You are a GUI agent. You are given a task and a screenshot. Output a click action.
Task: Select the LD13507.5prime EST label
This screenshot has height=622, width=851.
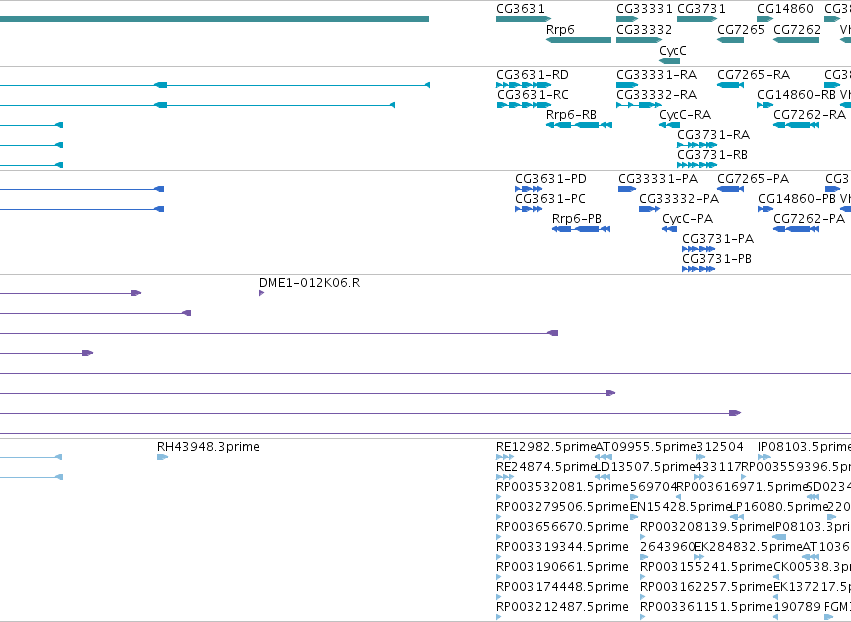point(645,467)
